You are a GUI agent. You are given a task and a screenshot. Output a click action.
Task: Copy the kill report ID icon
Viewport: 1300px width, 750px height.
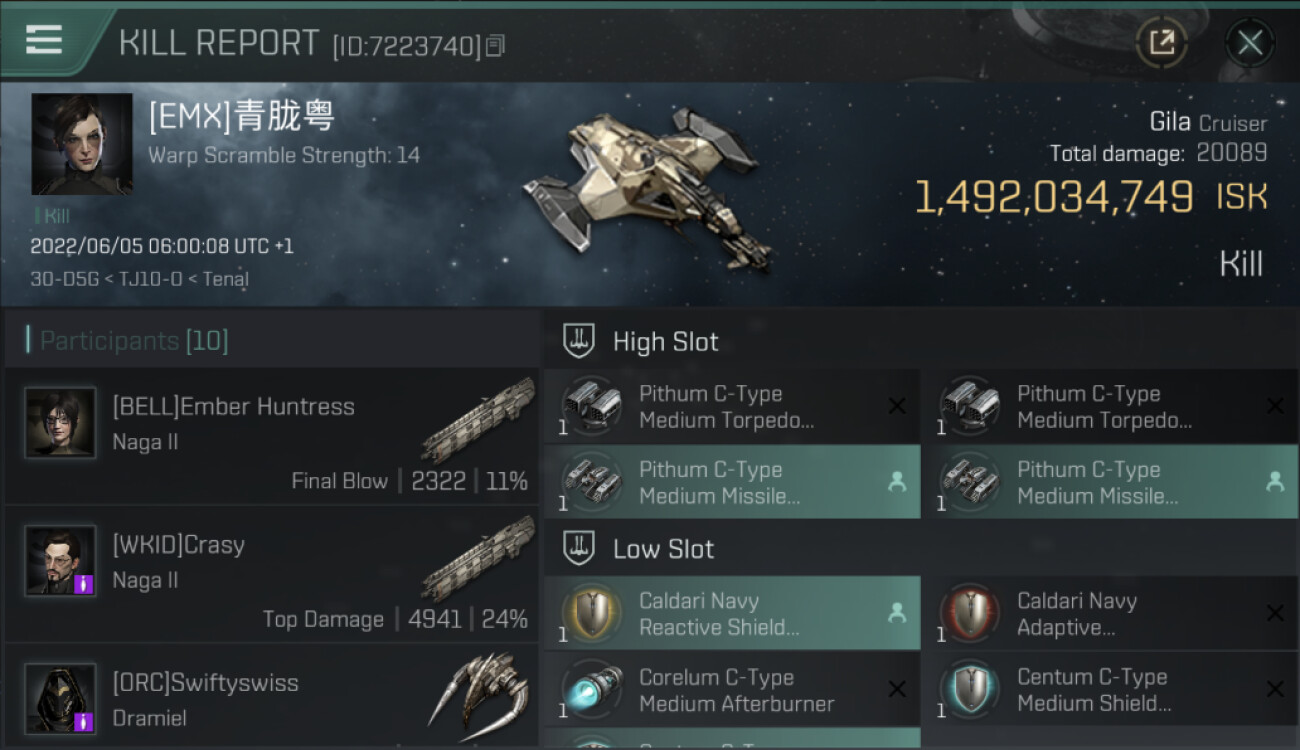tap(495, 45)
